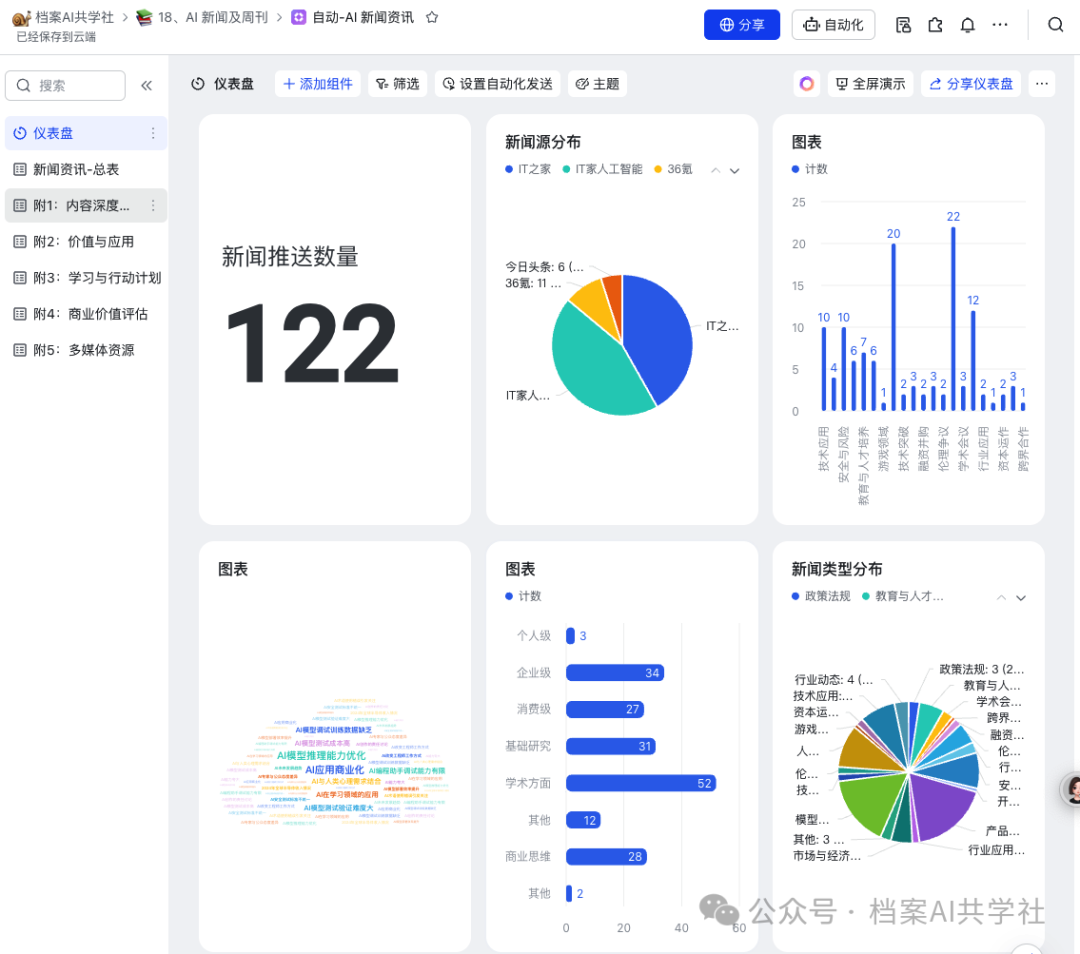Show next legend page in 新闻类型分布

1021,598
